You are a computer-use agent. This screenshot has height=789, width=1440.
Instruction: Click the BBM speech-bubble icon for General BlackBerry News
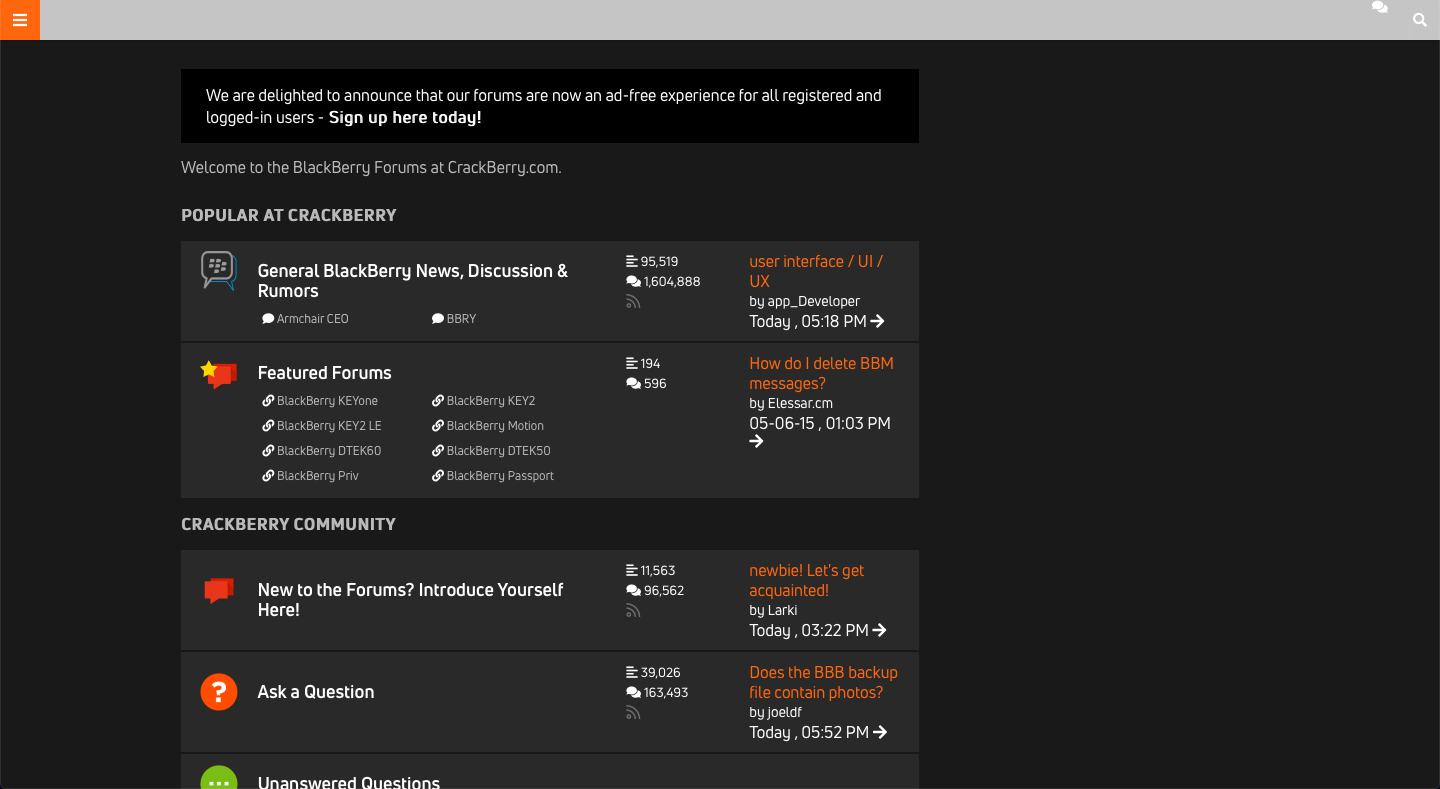218,271
